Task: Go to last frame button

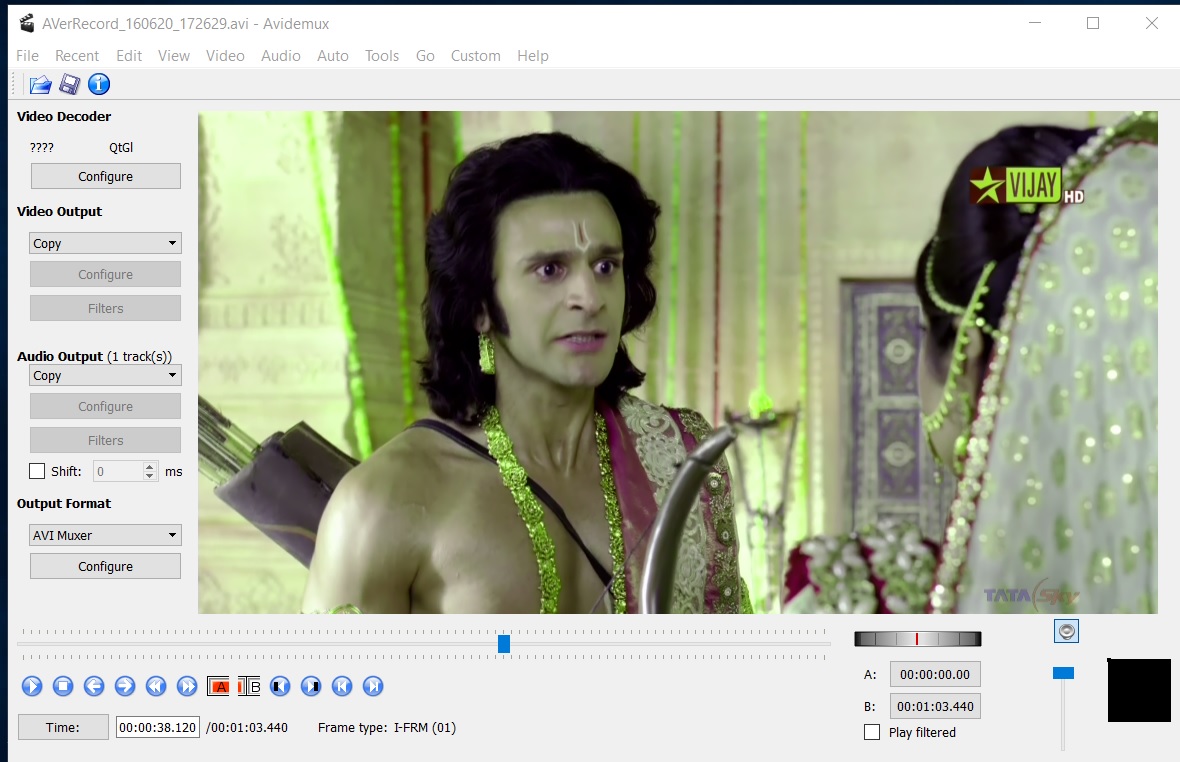Action: pos(373,686)
